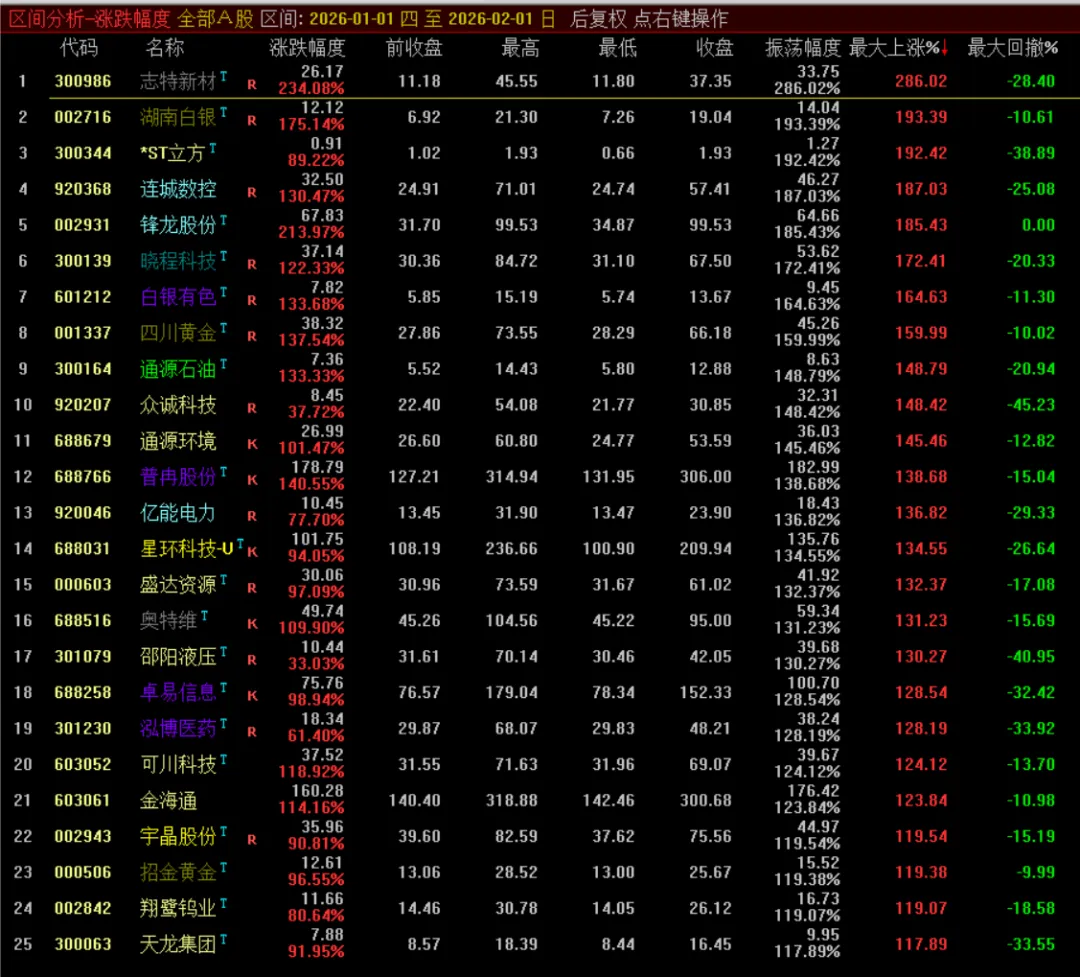Click the K marker beside 卓易信息
Image resolution: width=1080 pixels, height=977 pixels.
pyautogui.click(x=252, y=696)
